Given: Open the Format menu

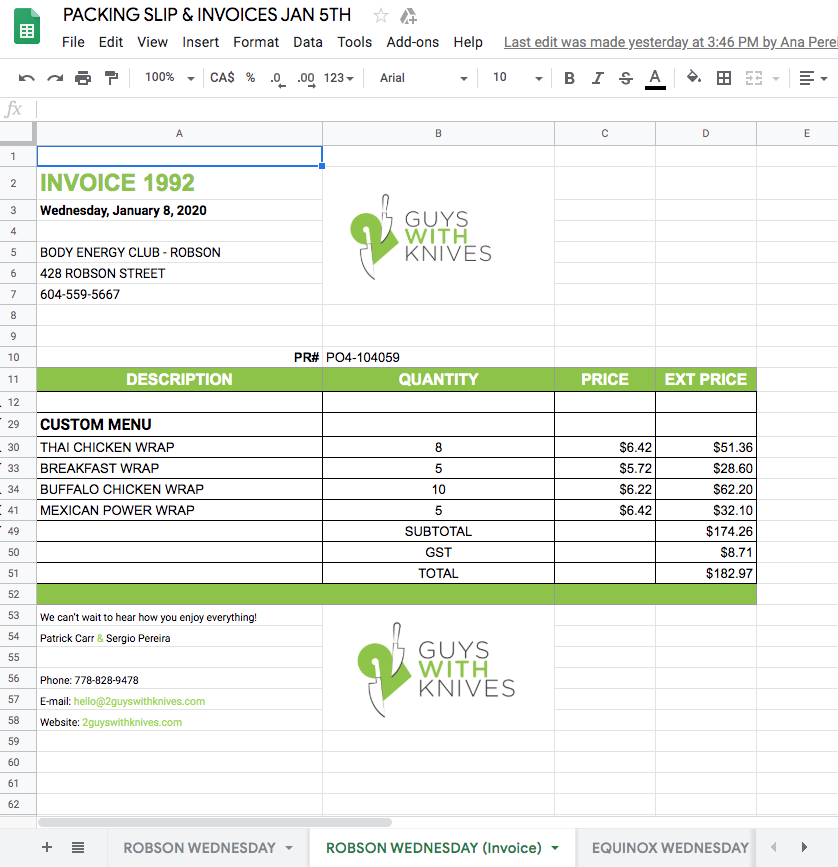Looking at the screenshot, I should pos(256,42).
